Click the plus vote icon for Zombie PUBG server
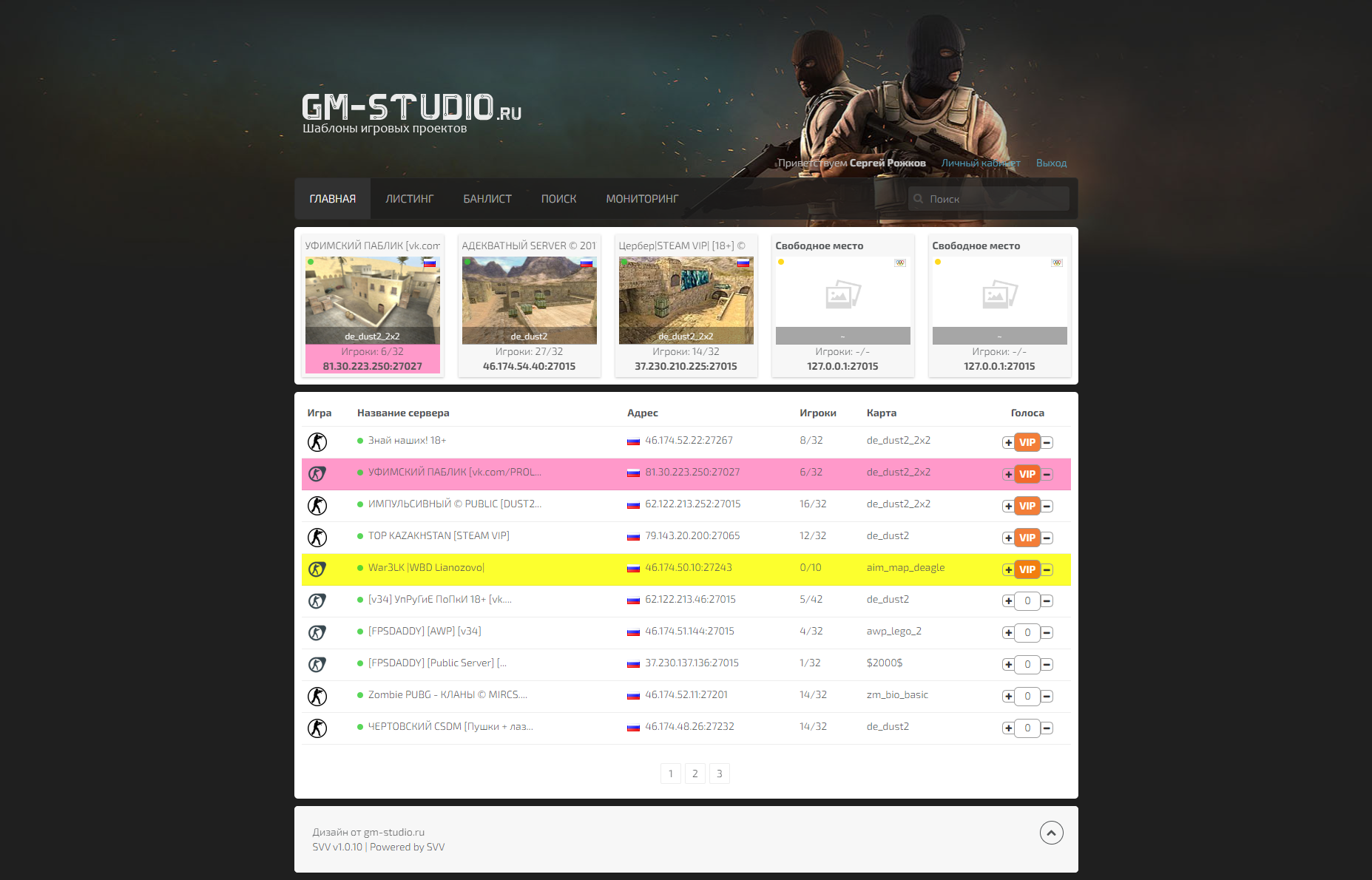Screen dimensions: 1372x880 [x=1008, y=697]
